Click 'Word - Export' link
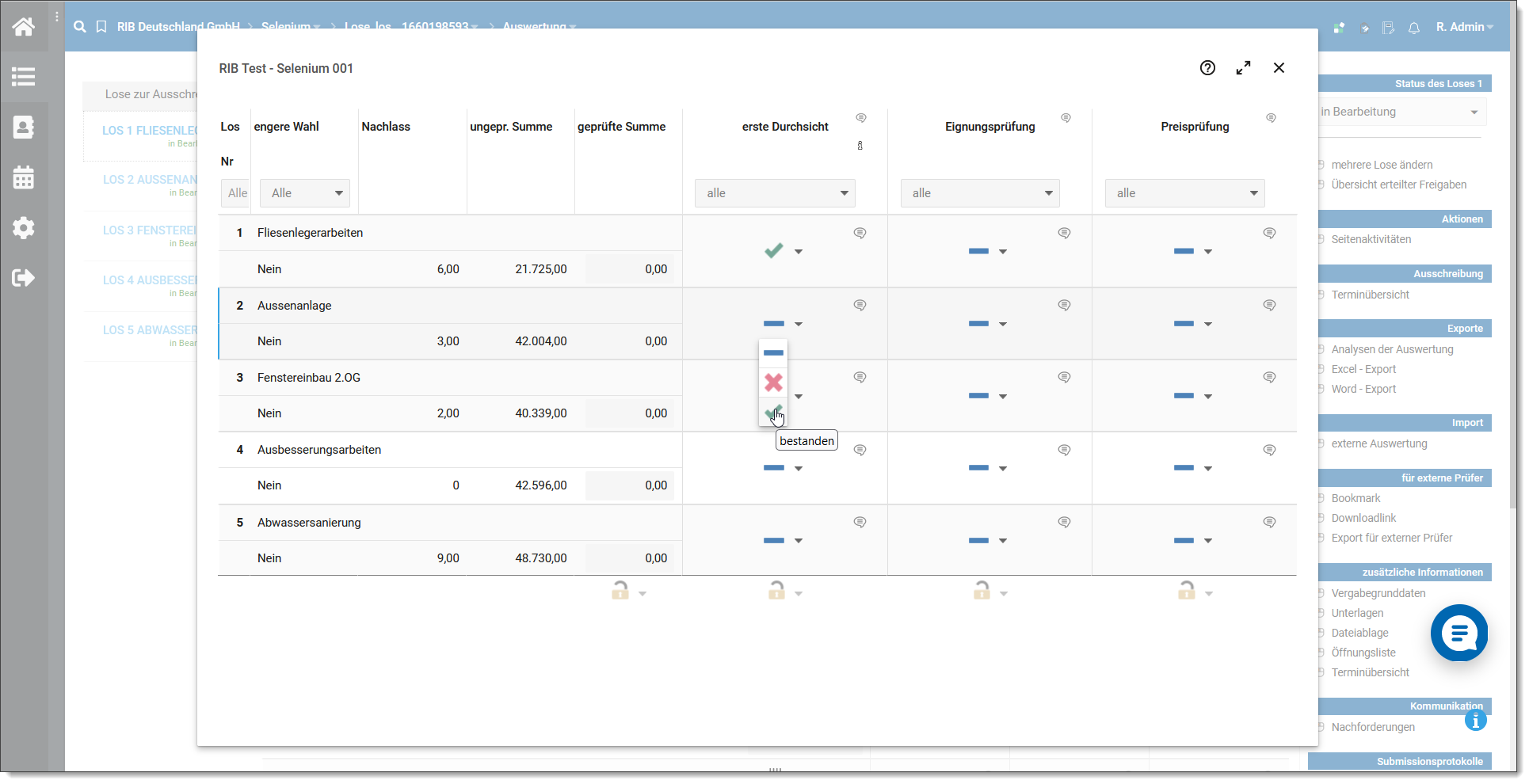 tap(1363, 389)
